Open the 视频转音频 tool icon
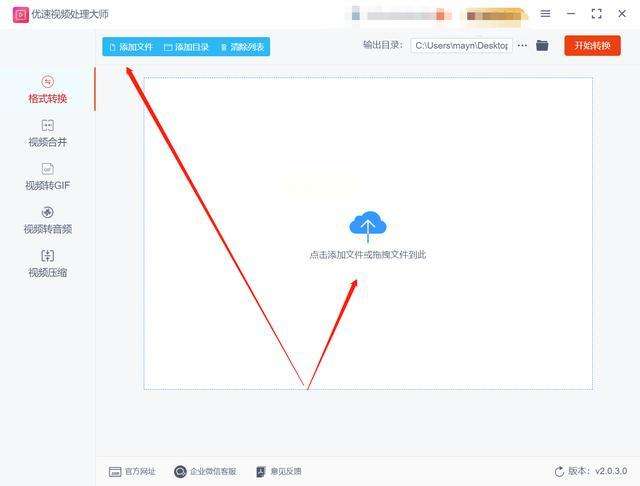 click(48, 212)
